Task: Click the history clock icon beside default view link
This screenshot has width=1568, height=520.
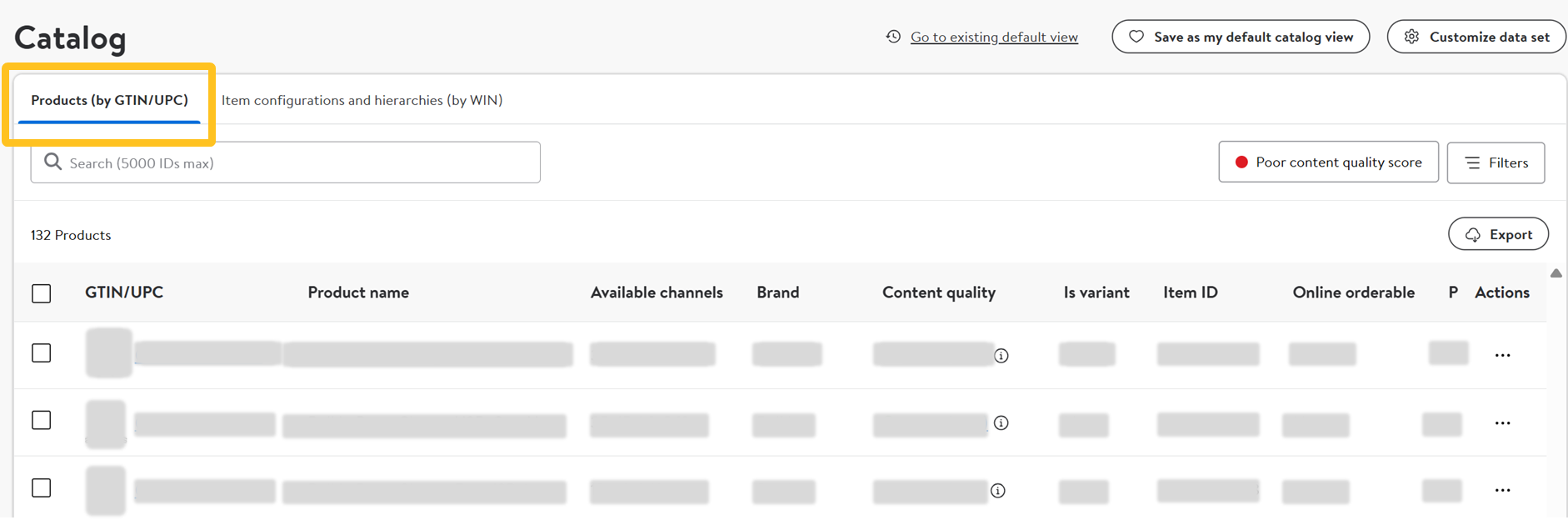Action: (893, 37)
